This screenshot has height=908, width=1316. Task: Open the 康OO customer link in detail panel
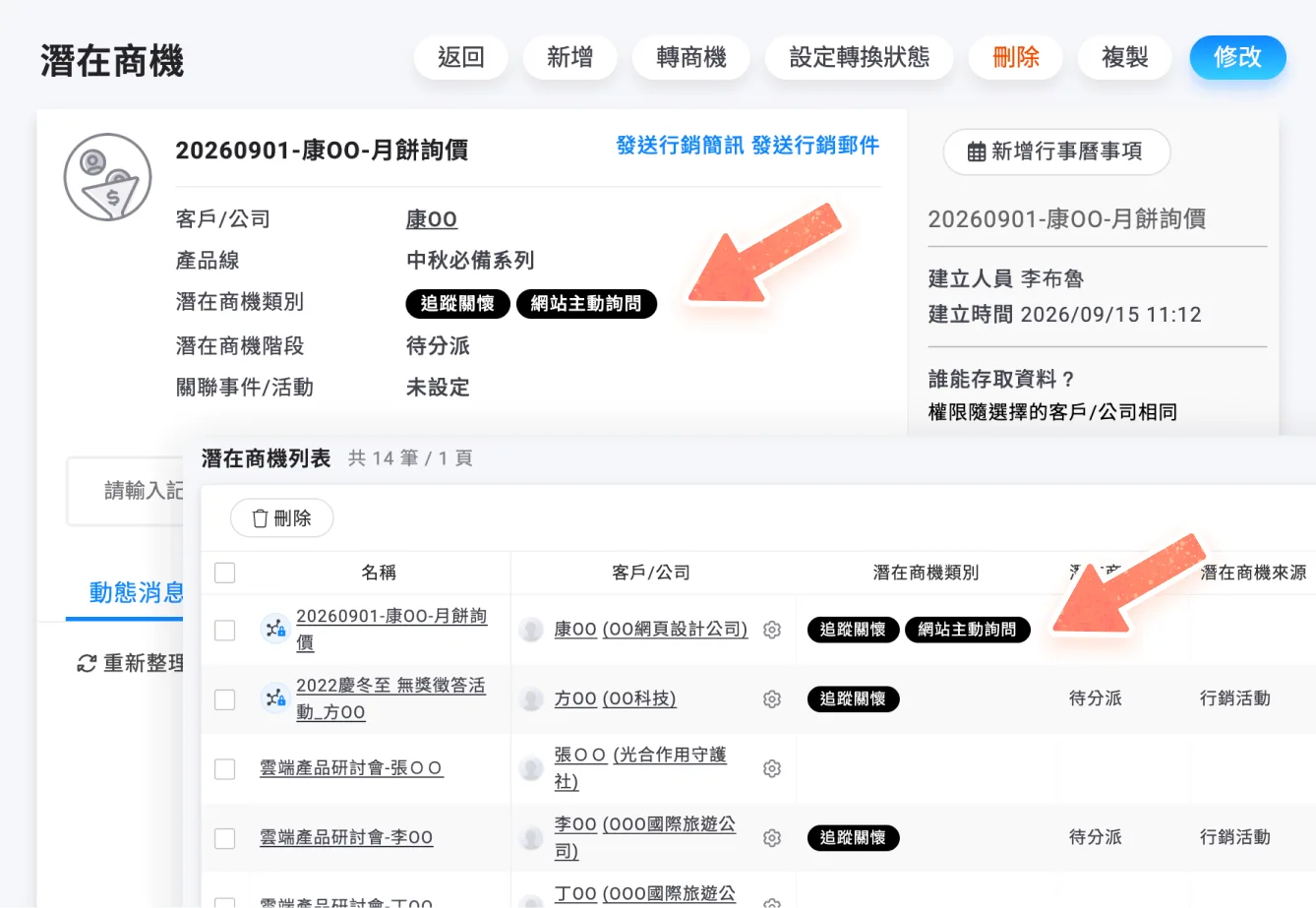tap(432, 219)
